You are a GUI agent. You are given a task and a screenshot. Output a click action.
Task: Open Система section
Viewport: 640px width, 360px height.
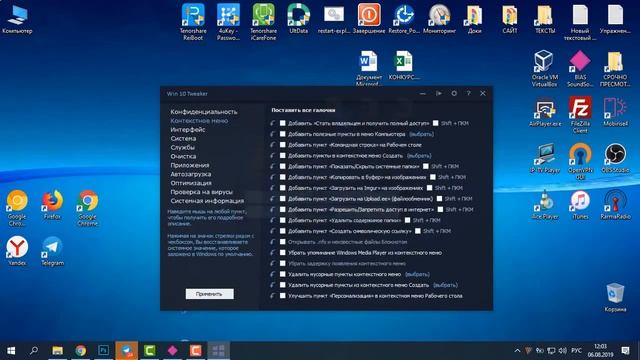coord(183,139)
